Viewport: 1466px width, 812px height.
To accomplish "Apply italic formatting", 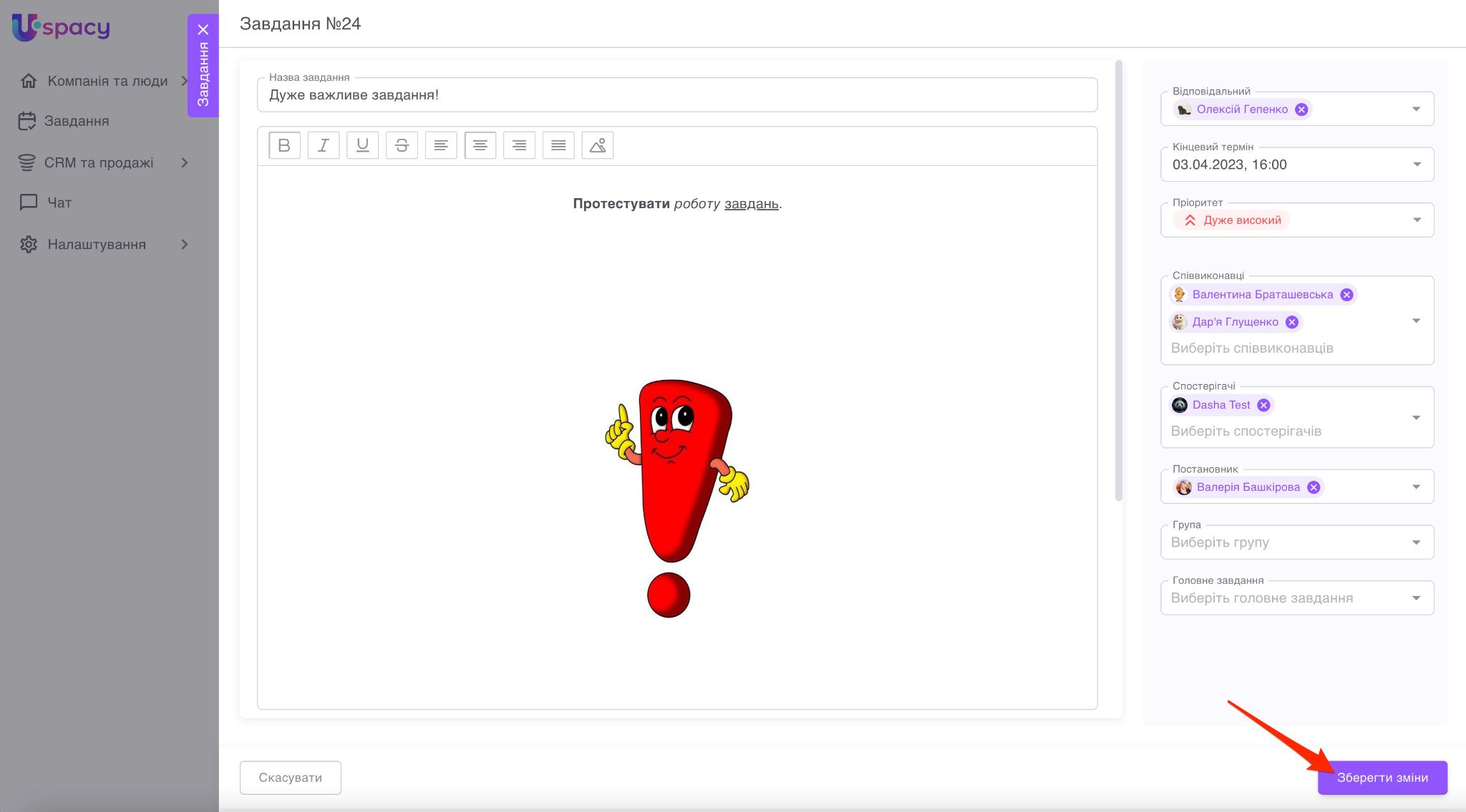I will 323,145.
